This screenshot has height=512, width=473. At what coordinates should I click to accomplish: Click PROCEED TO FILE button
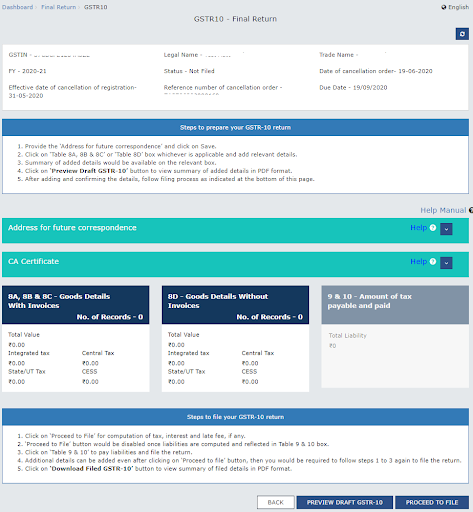point(432,502)
